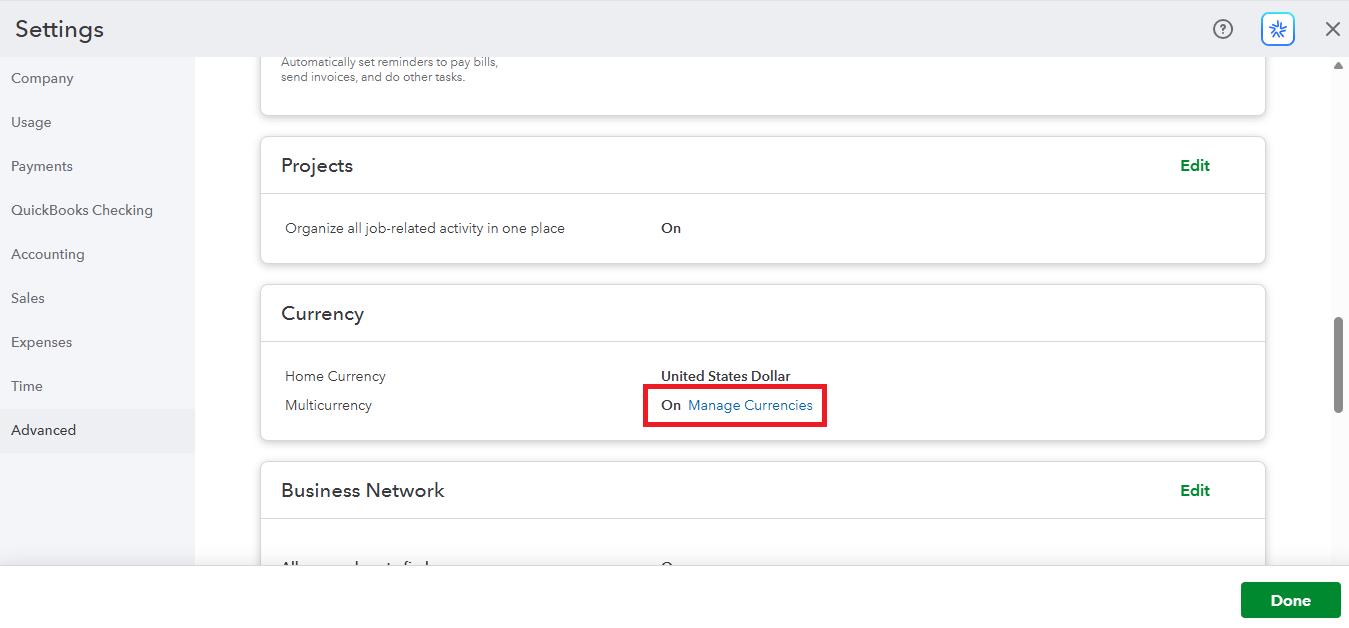Click the Advanced sidebar tab
The width and height of the screenshot is (1349, 628).
[x=44, y=430]
